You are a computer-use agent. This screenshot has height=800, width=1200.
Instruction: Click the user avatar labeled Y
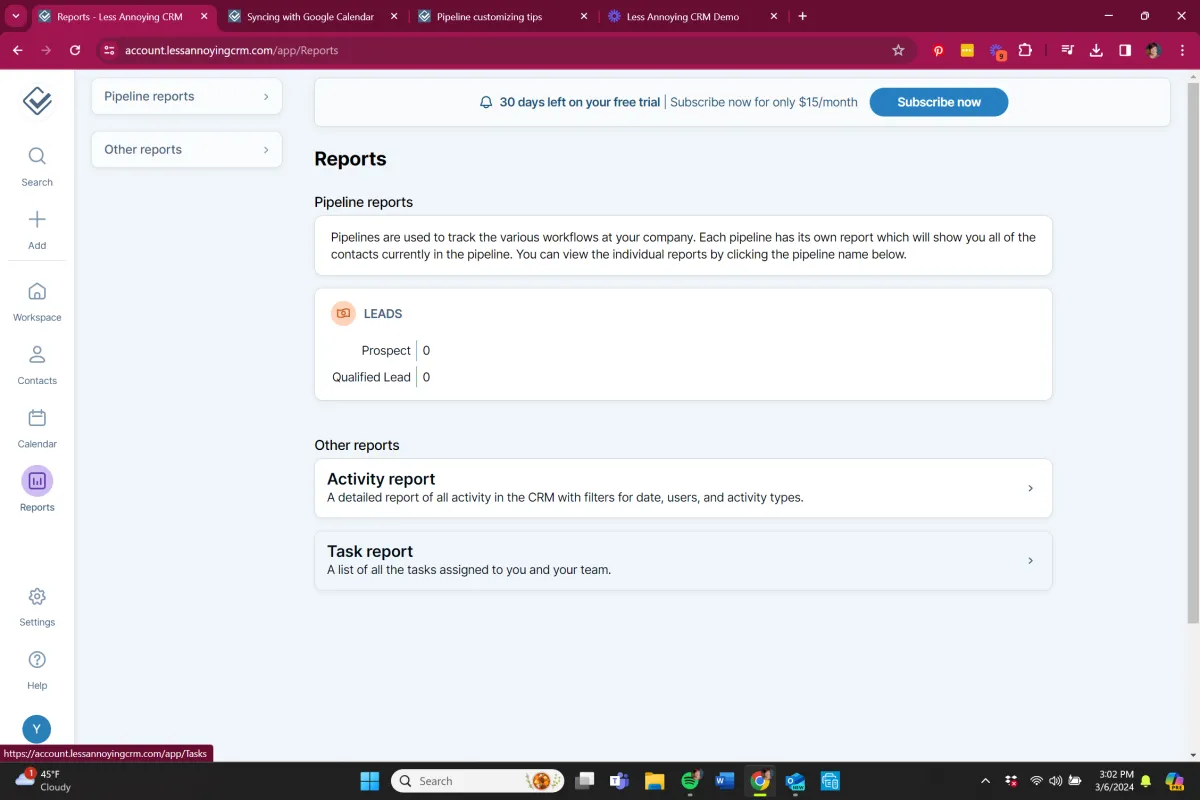tap(37, 729)
